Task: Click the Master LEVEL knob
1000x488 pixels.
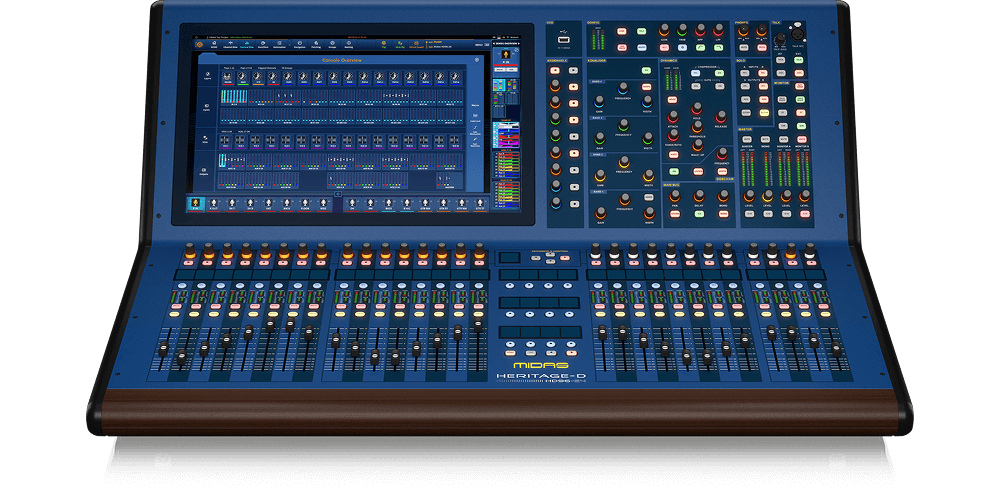Action: (749, 195)
